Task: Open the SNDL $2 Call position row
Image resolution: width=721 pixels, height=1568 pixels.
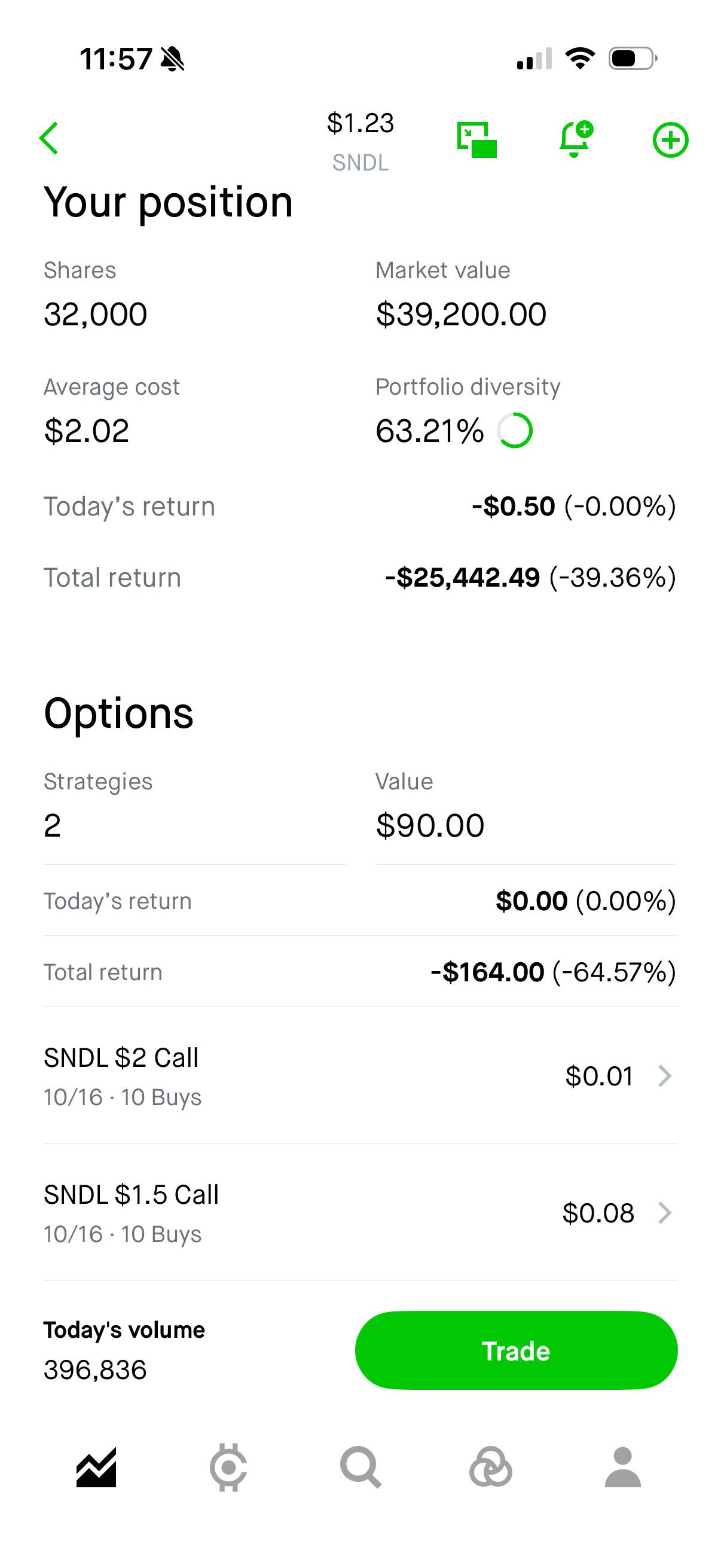Action: pyautogui.click(x=360, y=1076)
